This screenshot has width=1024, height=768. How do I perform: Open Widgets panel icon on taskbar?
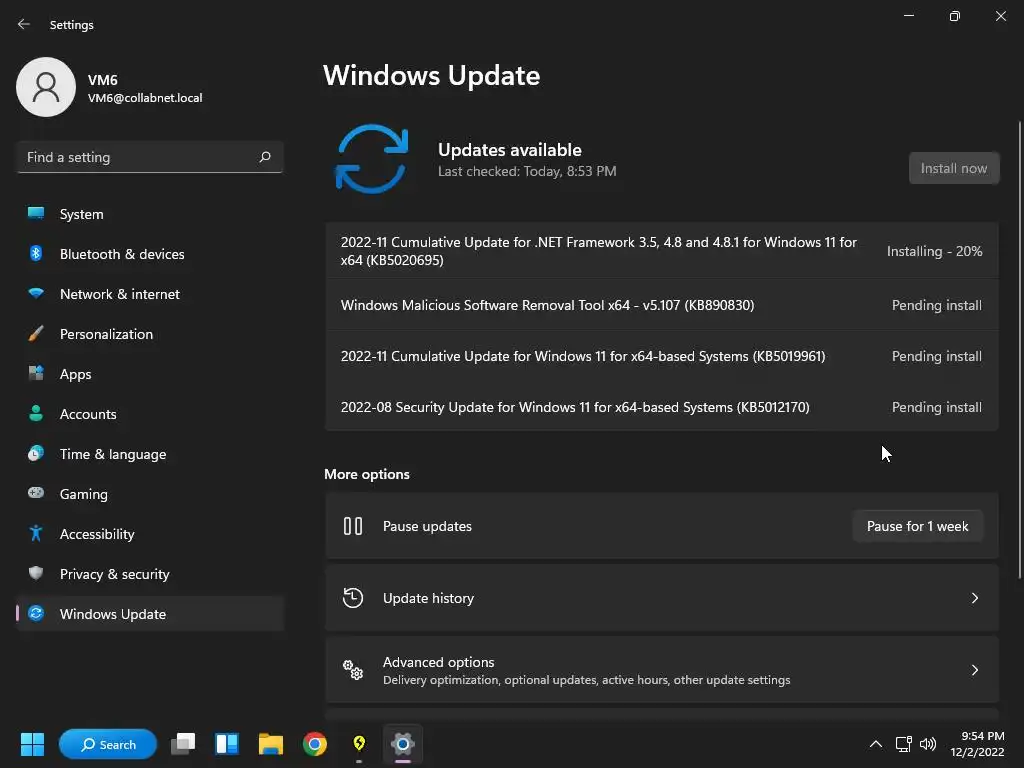coord(227,744)
